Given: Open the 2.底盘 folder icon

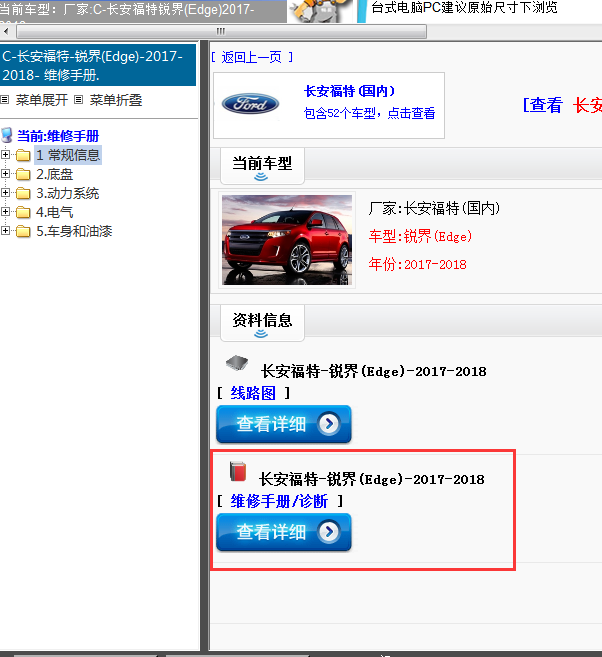Looking at the screenshot, I should point(23,174).
